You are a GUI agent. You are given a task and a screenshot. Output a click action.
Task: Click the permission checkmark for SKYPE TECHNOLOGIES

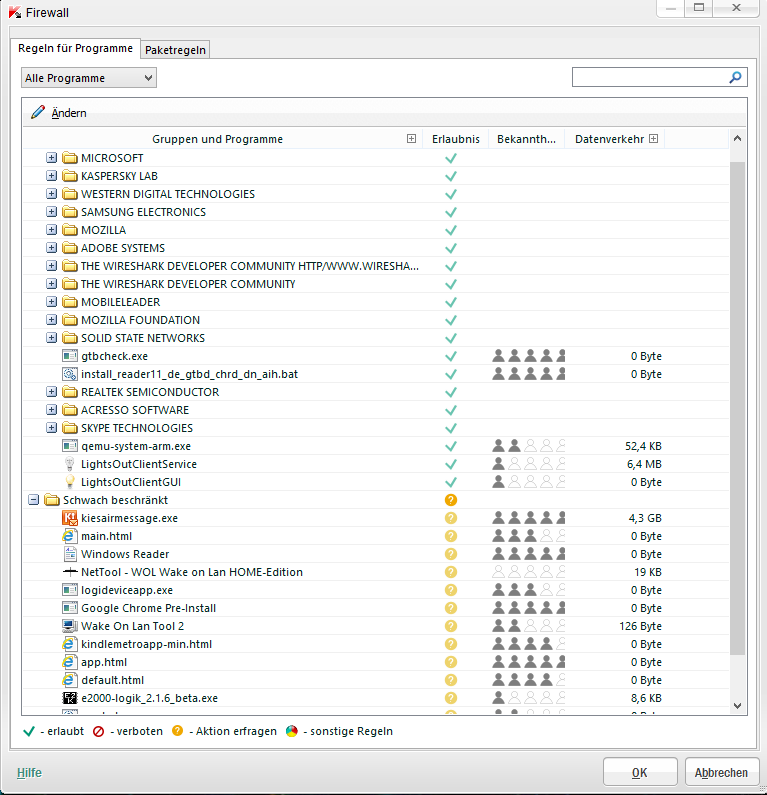[x=451, y=428]
